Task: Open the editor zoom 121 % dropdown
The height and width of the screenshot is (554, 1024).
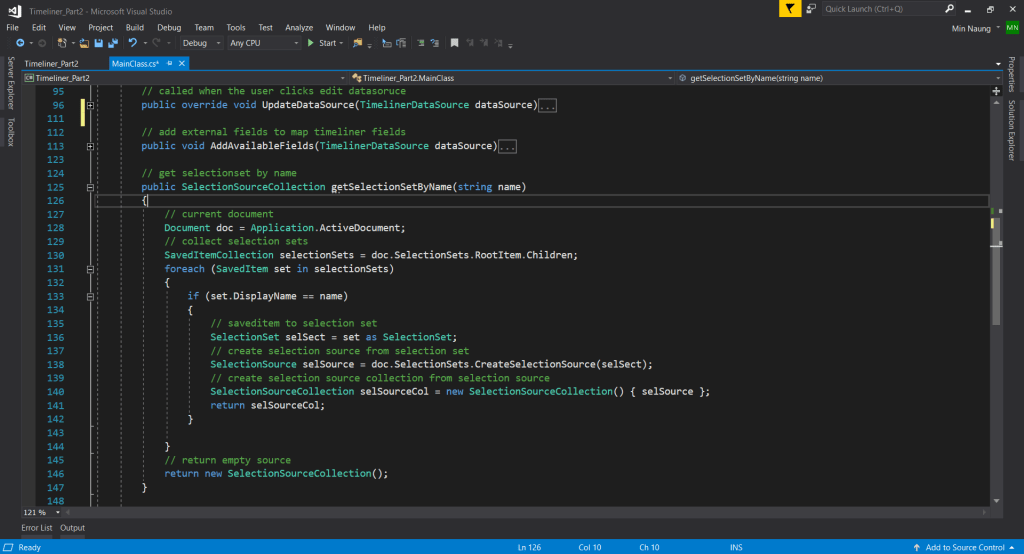Action: tap(59, 512)
